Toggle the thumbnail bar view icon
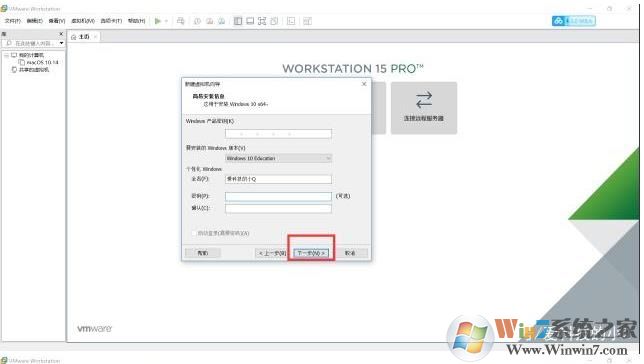644x364 pixels. pos(250,21)
